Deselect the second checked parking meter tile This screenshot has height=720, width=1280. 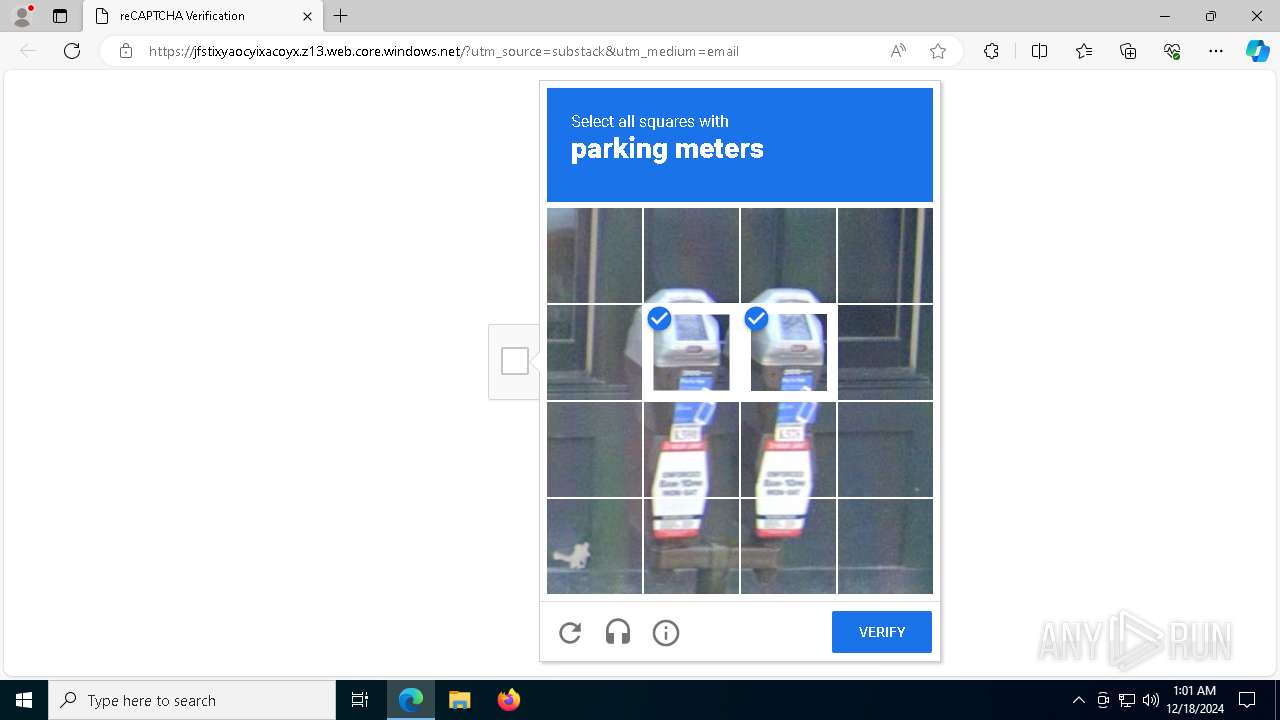click(788, 352)
